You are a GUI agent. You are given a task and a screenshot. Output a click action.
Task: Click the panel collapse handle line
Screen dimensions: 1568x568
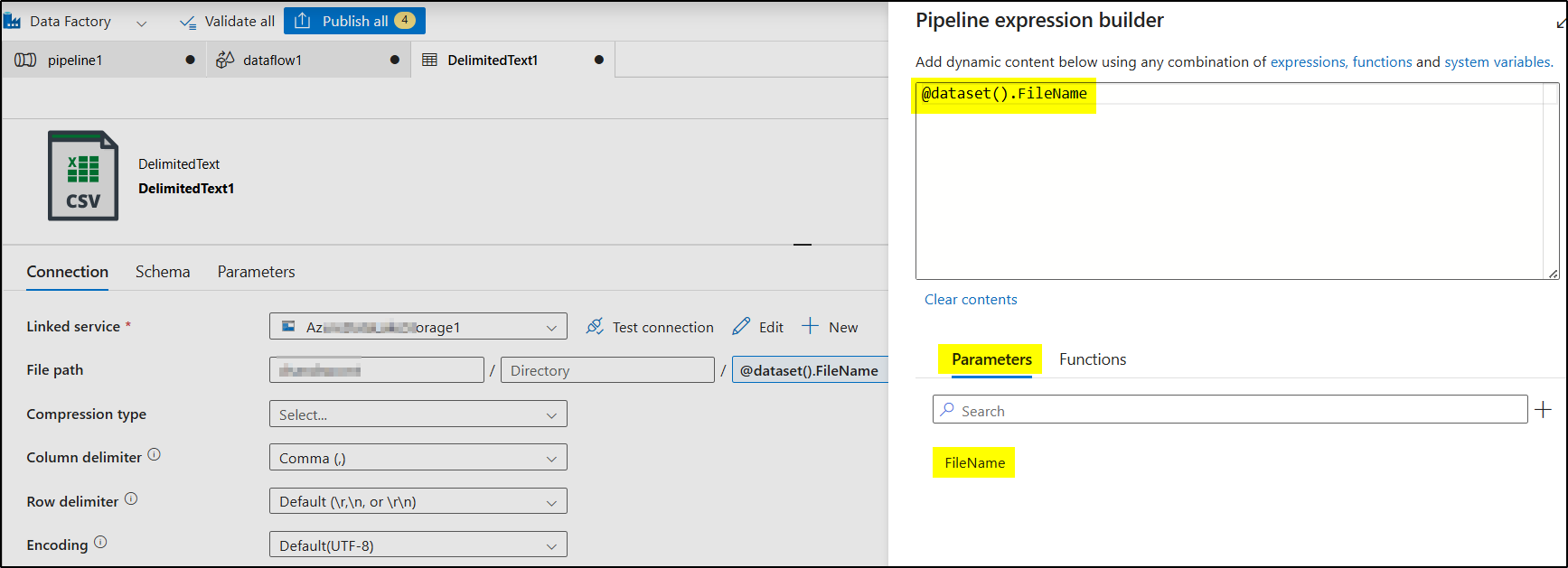click(803, 245)
